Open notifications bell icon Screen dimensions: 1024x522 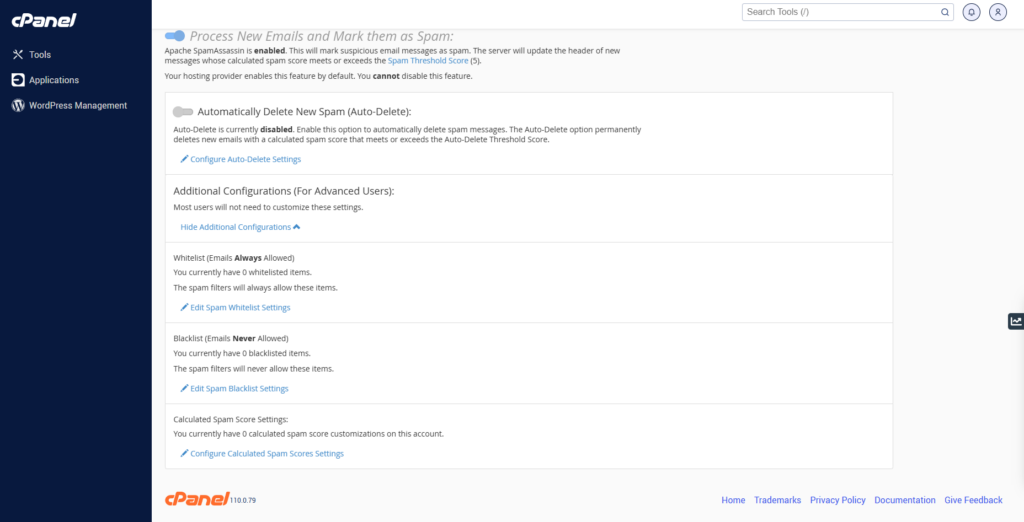pyautogui.click(x=971, y=12)
